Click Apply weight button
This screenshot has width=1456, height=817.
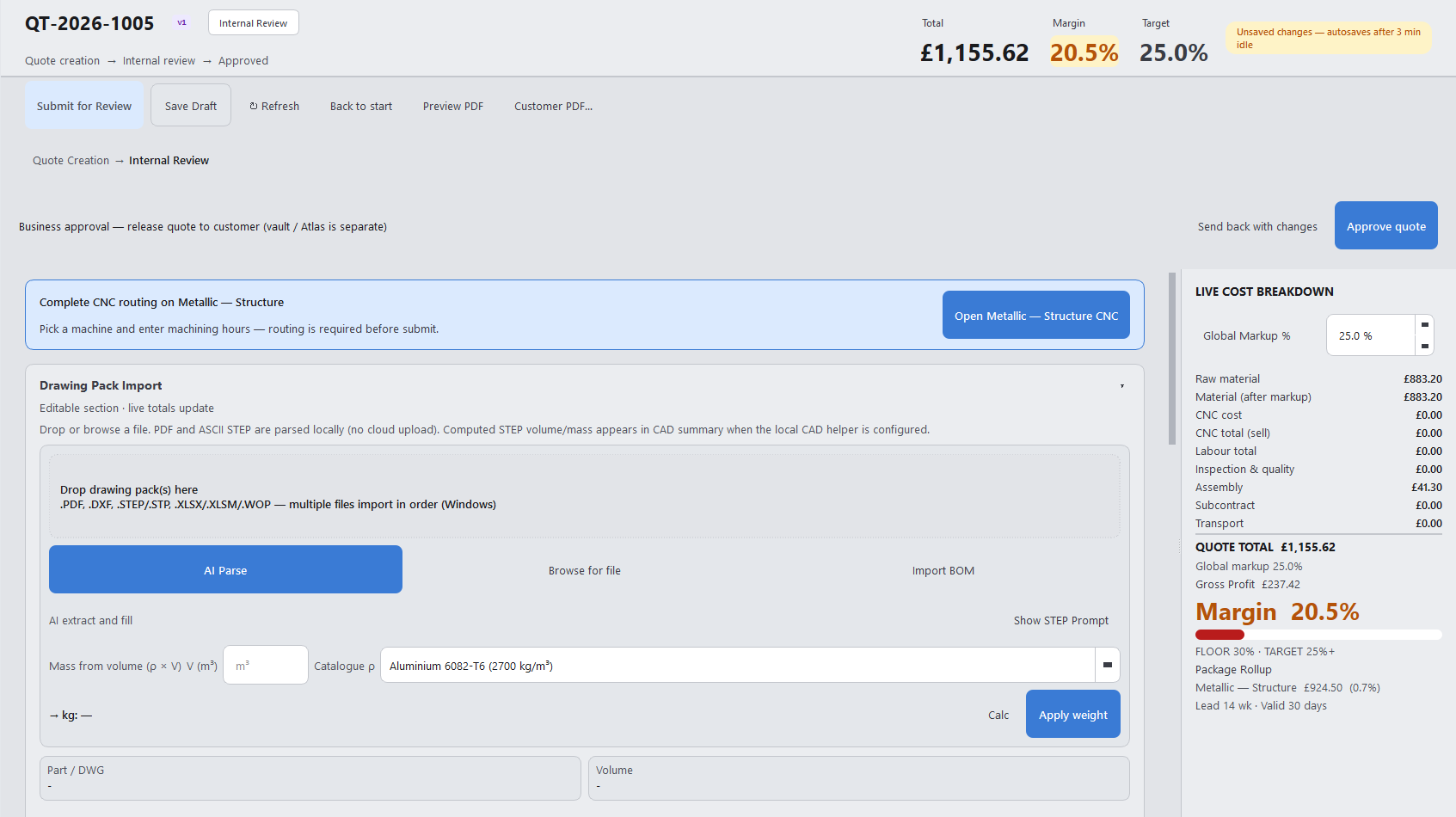click(x=1072, y=715)
